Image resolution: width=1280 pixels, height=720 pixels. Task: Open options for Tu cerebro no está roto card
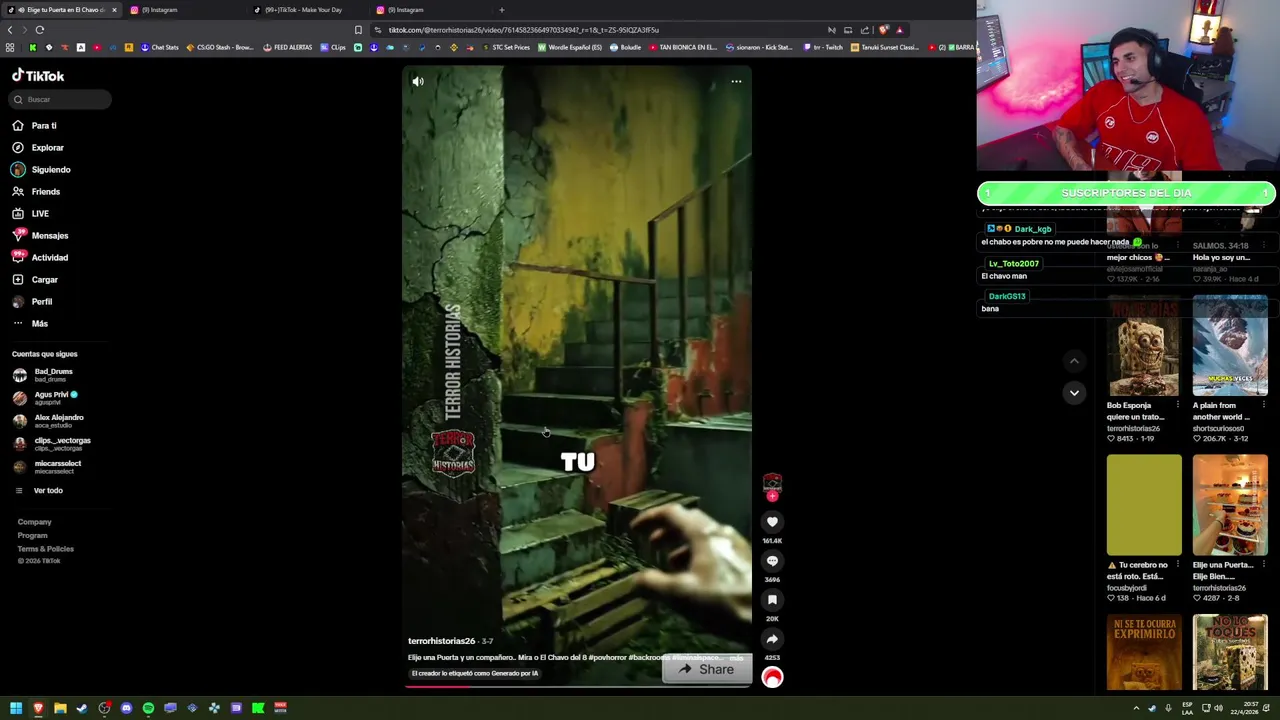click(x=1177, y=565)
